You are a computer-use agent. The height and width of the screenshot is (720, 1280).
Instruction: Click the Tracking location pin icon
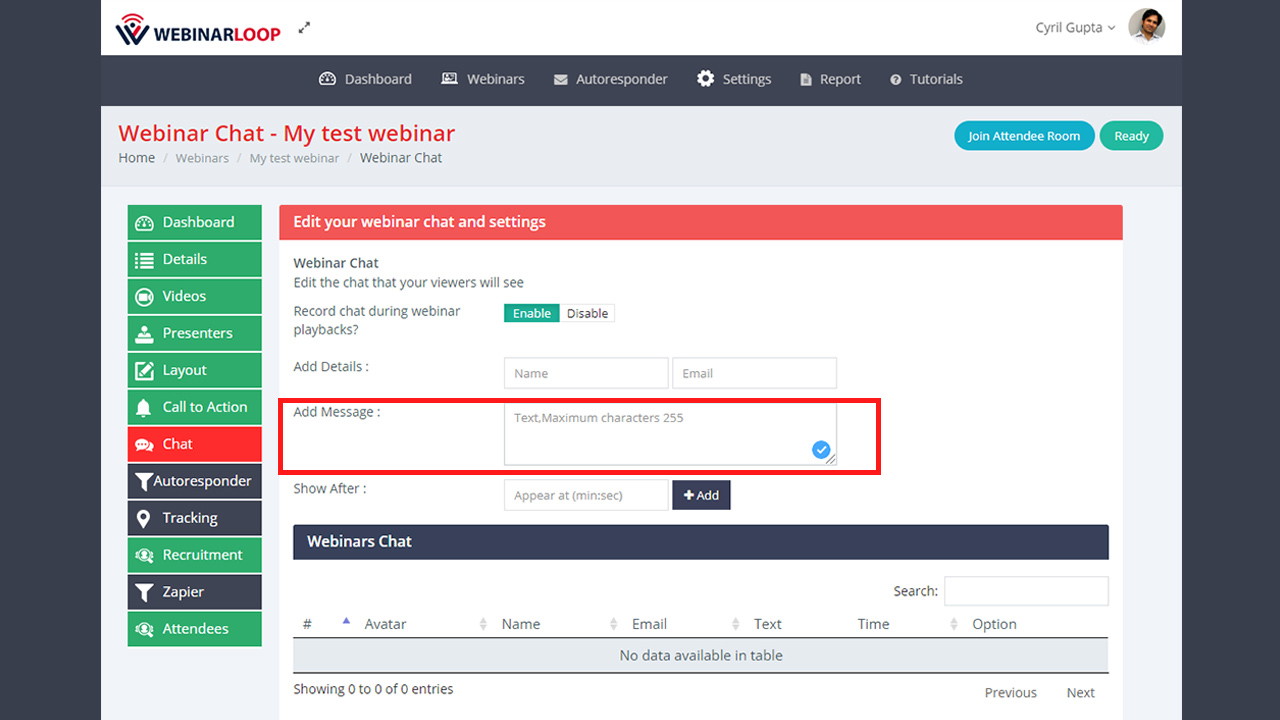pyautogui.click(x=144, y=518)
